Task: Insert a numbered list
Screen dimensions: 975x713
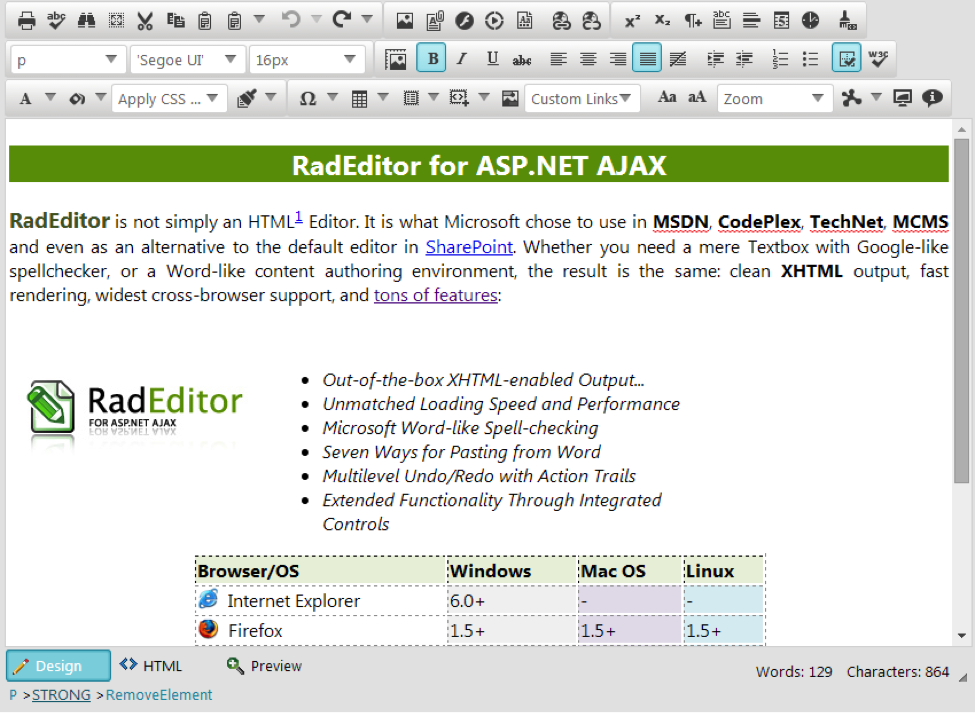Action: (780, 59)
